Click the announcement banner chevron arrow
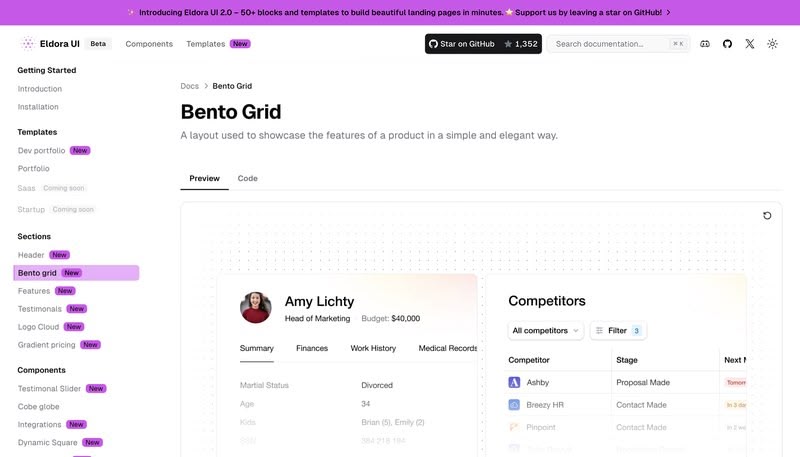 pyautogui.click(x=668, y=12)
